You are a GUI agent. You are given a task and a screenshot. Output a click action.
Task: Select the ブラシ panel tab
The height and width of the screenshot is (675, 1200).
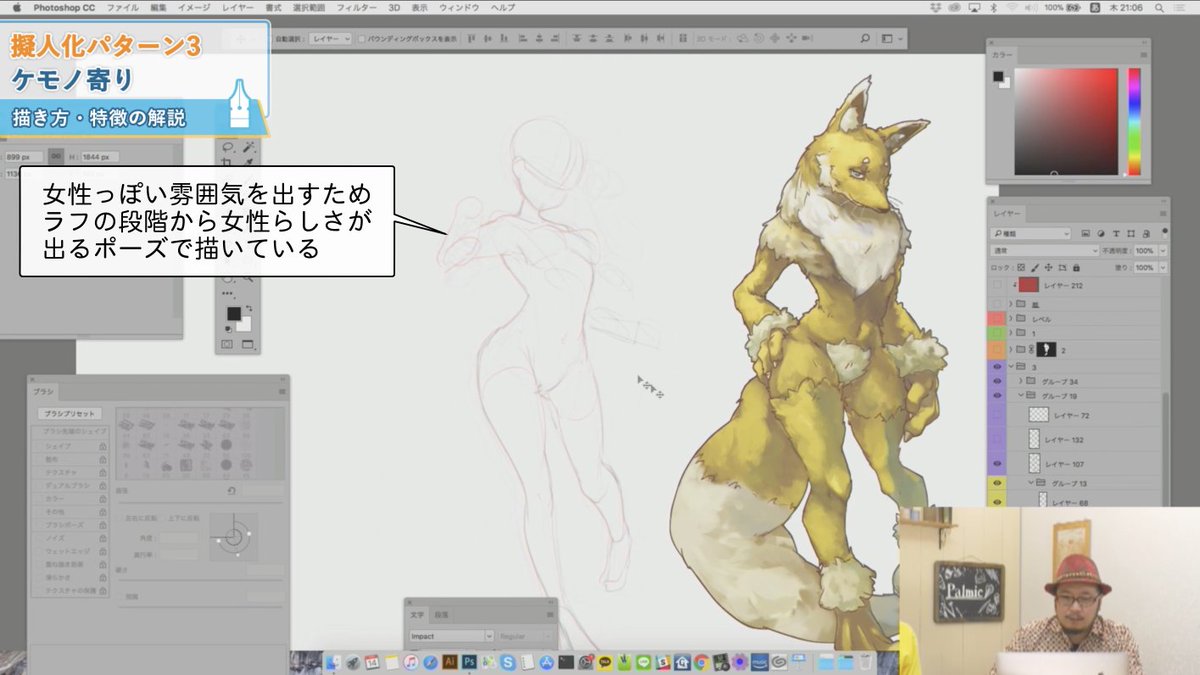pos(43,392)
